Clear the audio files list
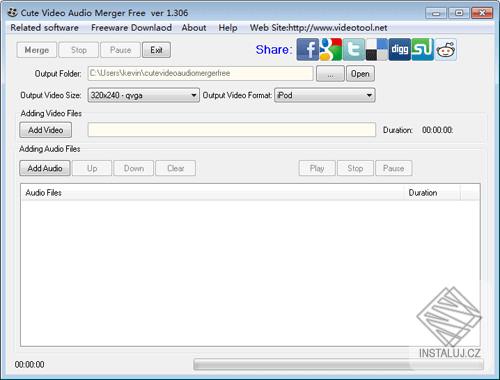500x380 pixels. (175, 168)
